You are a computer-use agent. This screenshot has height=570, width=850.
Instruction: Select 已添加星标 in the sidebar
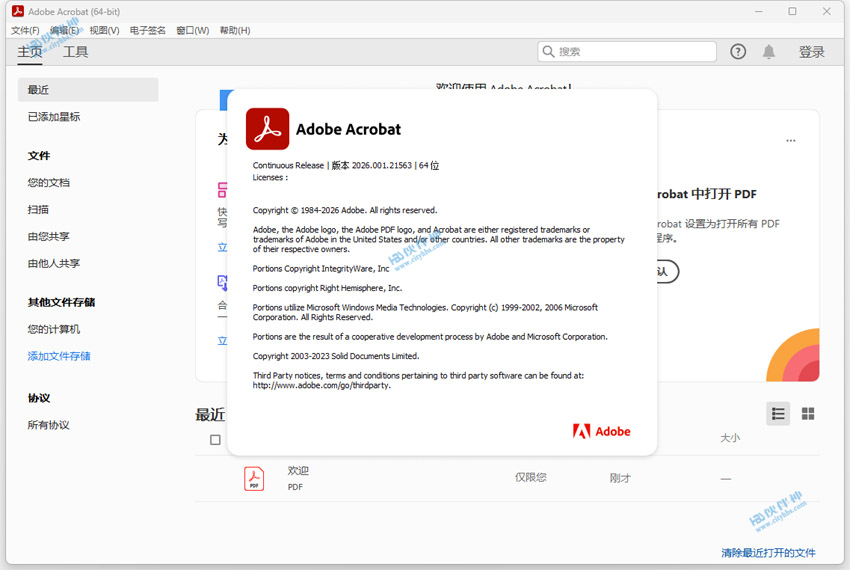(x=54, y=117)
